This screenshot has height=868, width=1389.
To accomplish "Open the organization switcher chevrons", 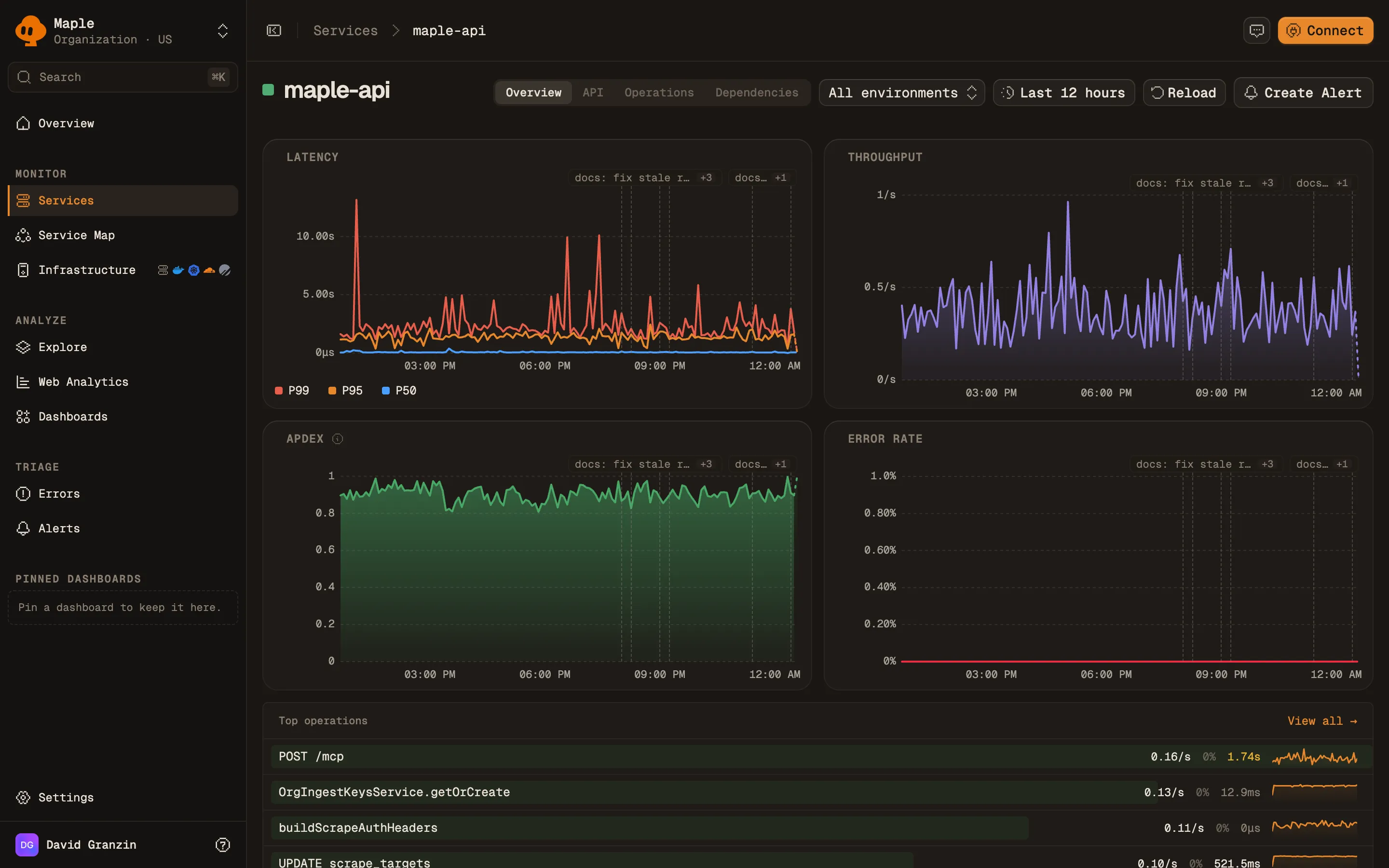I will [223, 31].
